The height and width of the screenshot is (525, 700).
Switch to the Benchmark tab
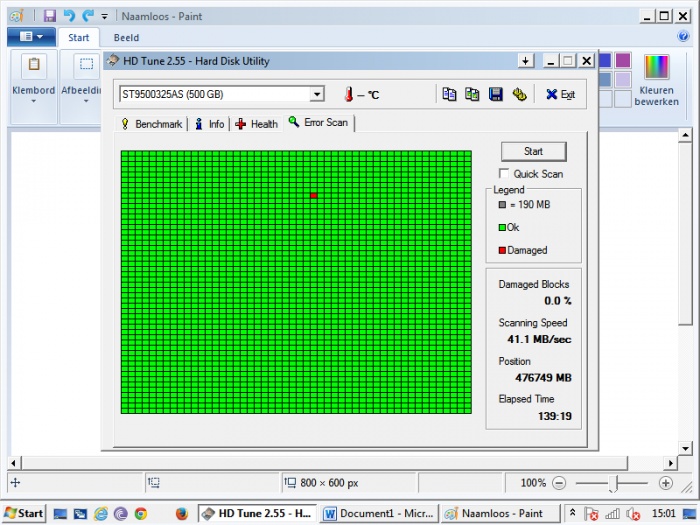pyautogui.click(x=152, y=124)
